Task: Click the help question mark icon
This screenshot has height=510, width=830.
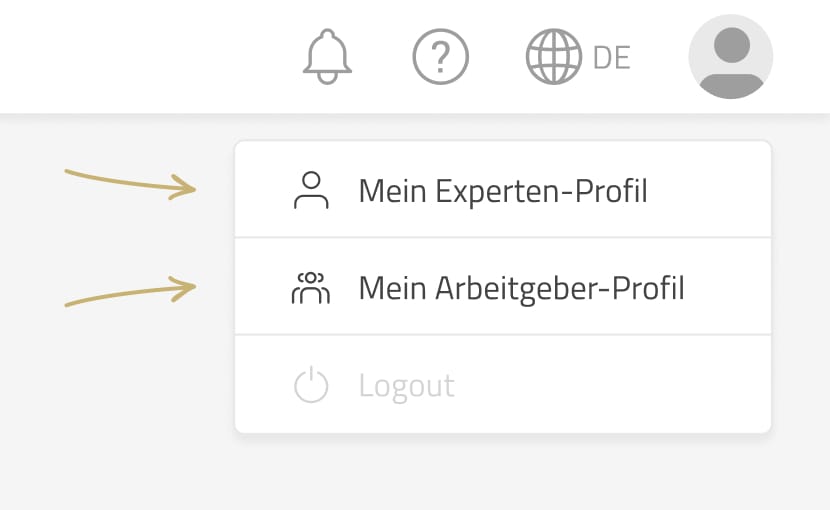Action: pyautogui.click(x=441, y=57)
